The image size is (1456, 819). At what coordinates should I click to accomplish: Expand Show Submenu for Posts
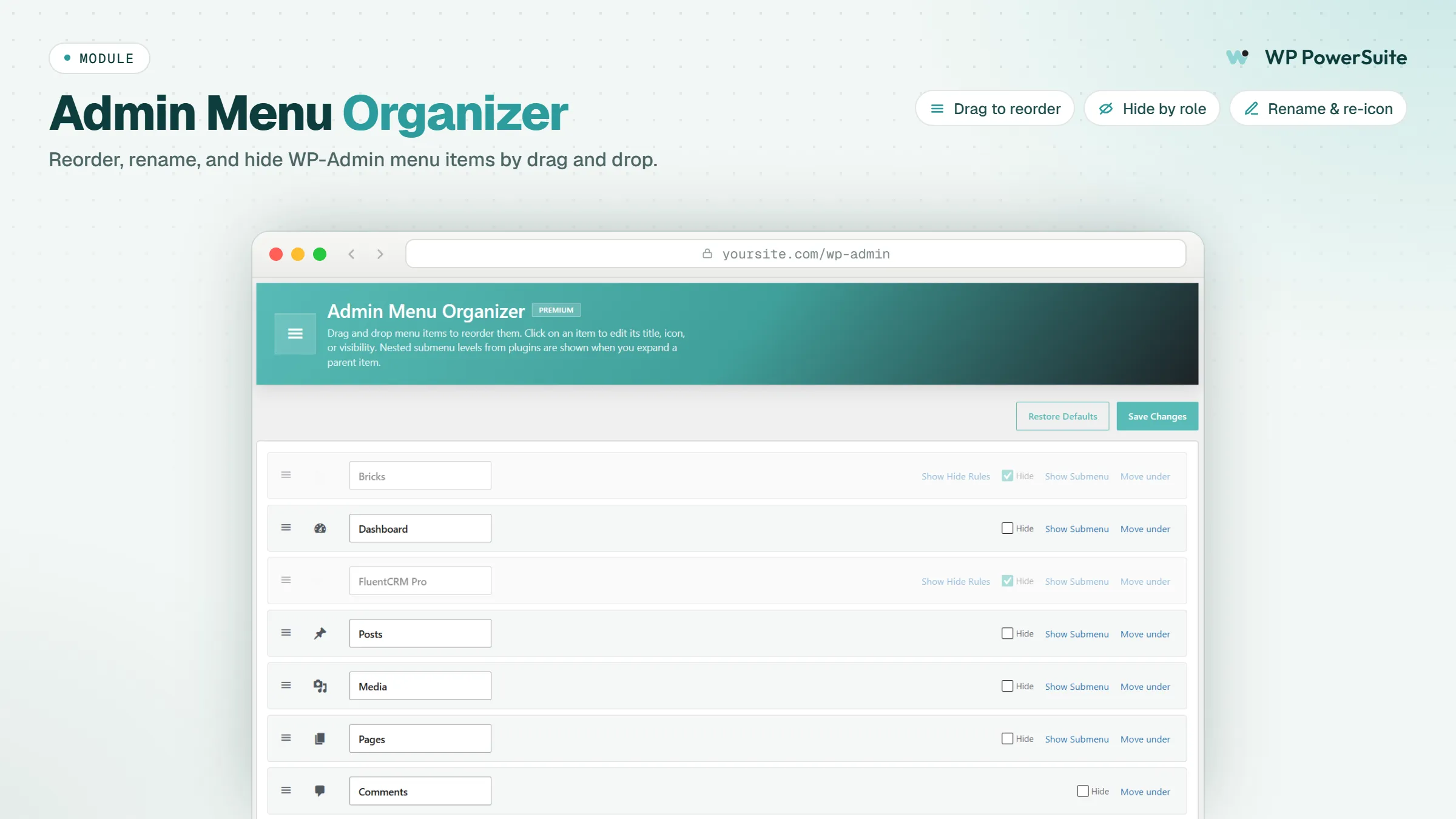[1077, 635]
